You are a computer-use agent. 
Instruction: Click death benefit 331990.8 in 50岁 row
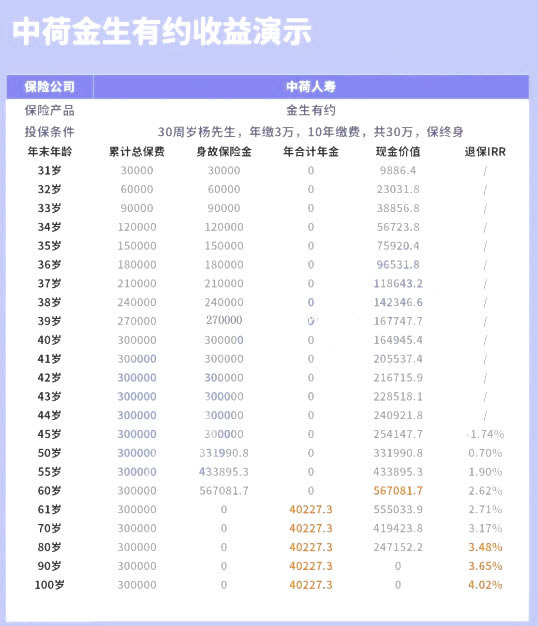tap(224, 453)
